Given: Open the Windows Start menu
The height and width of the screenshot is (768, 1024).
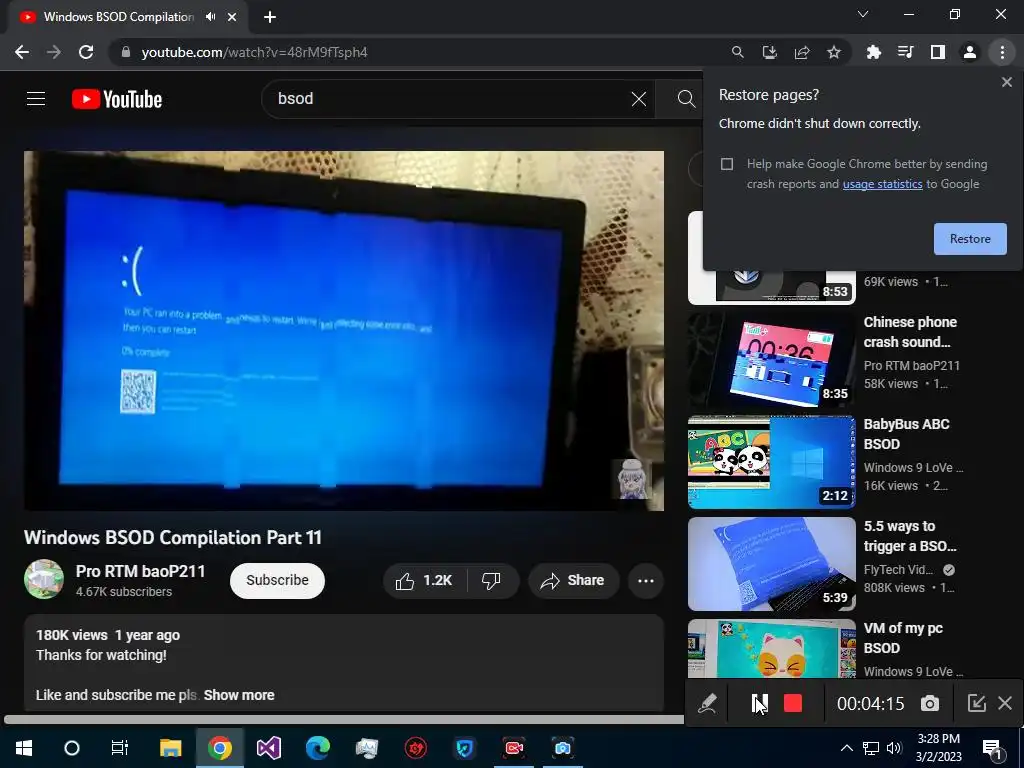Looking at the screenshot, I should point(24,748).
